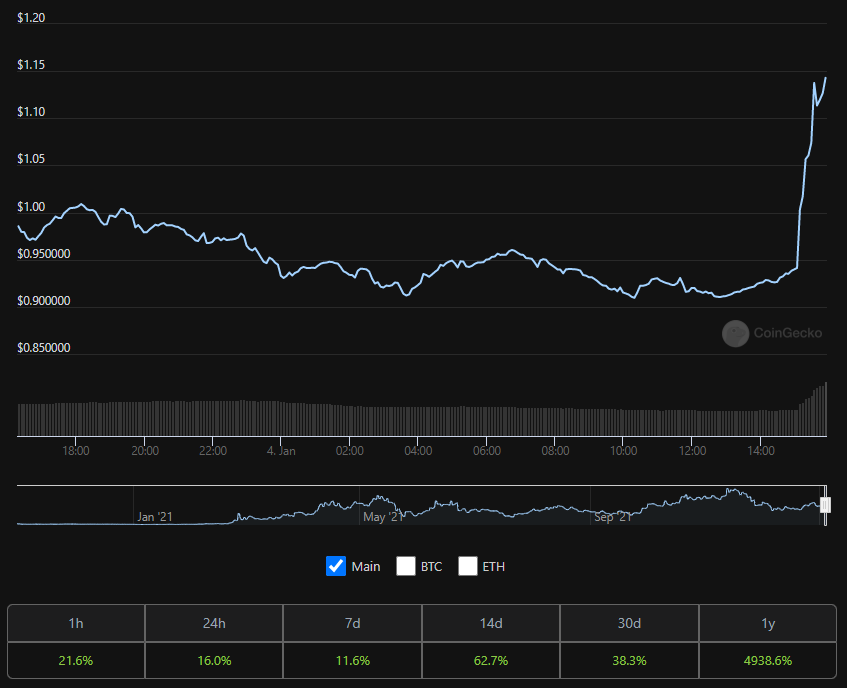Select the 1h time range header
The width and height of the screenshot is (847, 688).
[76, 623]
